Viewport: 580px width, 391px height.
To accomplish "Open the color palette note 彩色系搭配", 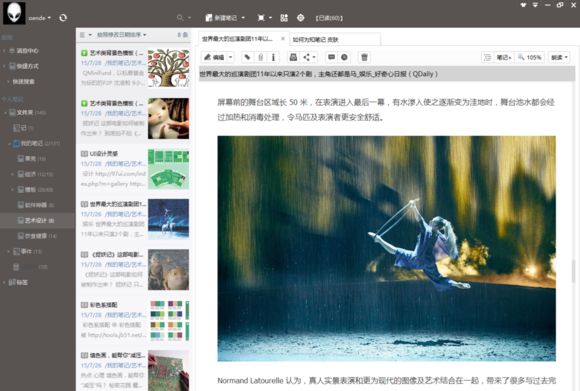I will (x=134, y=320).
